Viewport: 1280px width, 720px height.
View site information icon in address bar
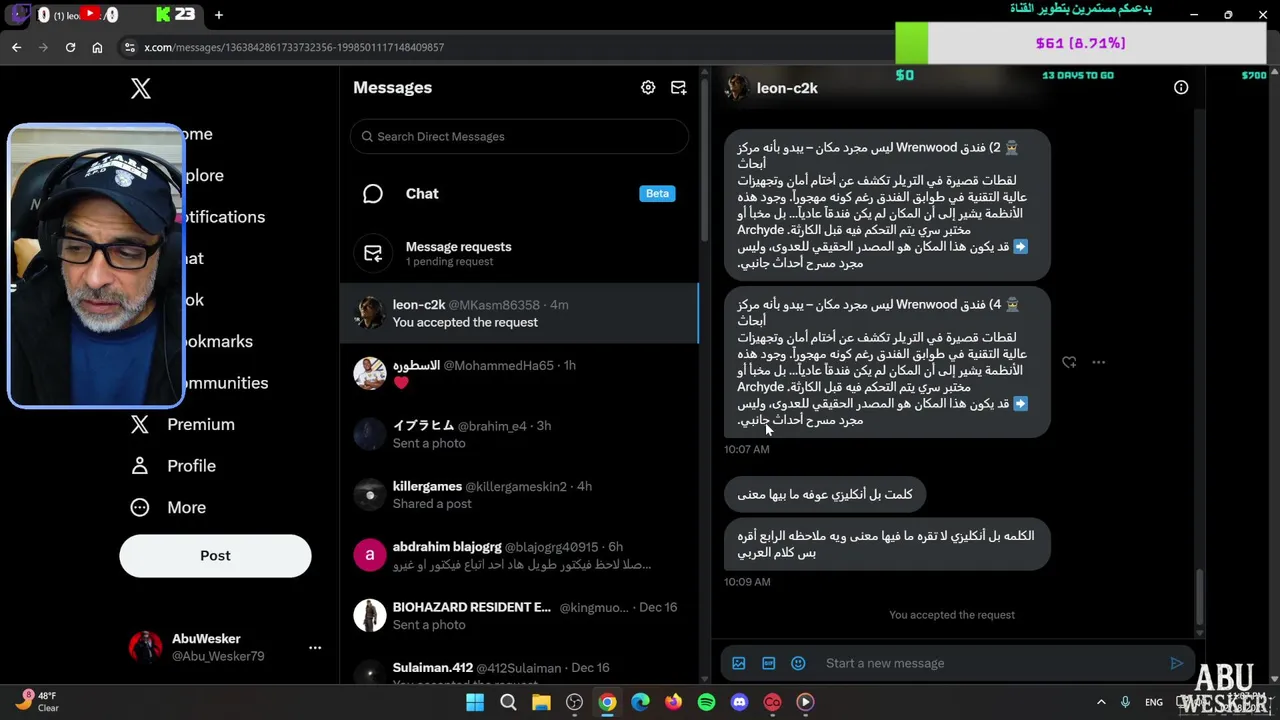pyautogui.click(x=129, y=47)
